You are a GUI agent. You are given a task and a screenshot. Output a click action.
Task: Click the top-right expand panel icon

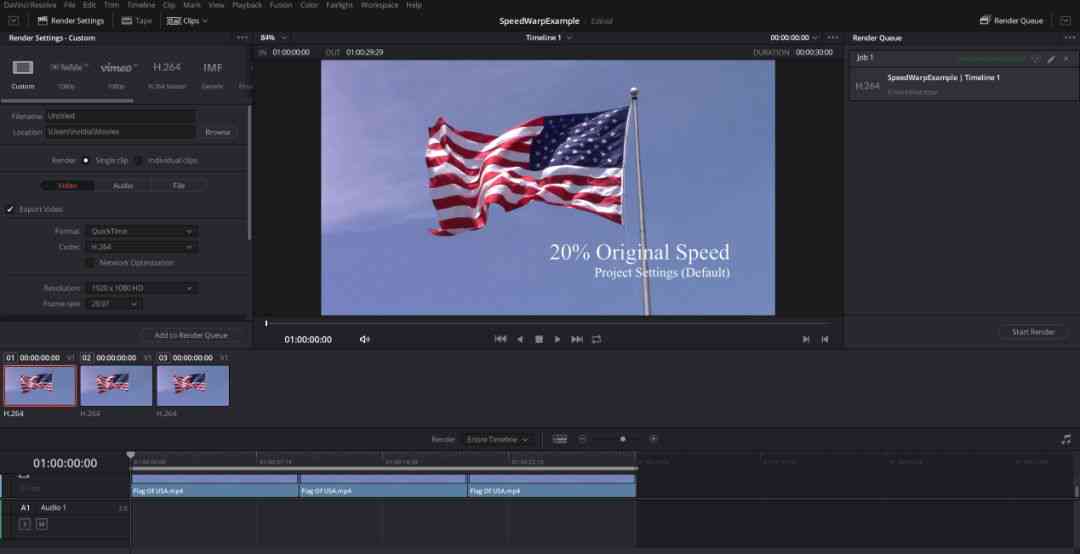(x=1065, y=21)
